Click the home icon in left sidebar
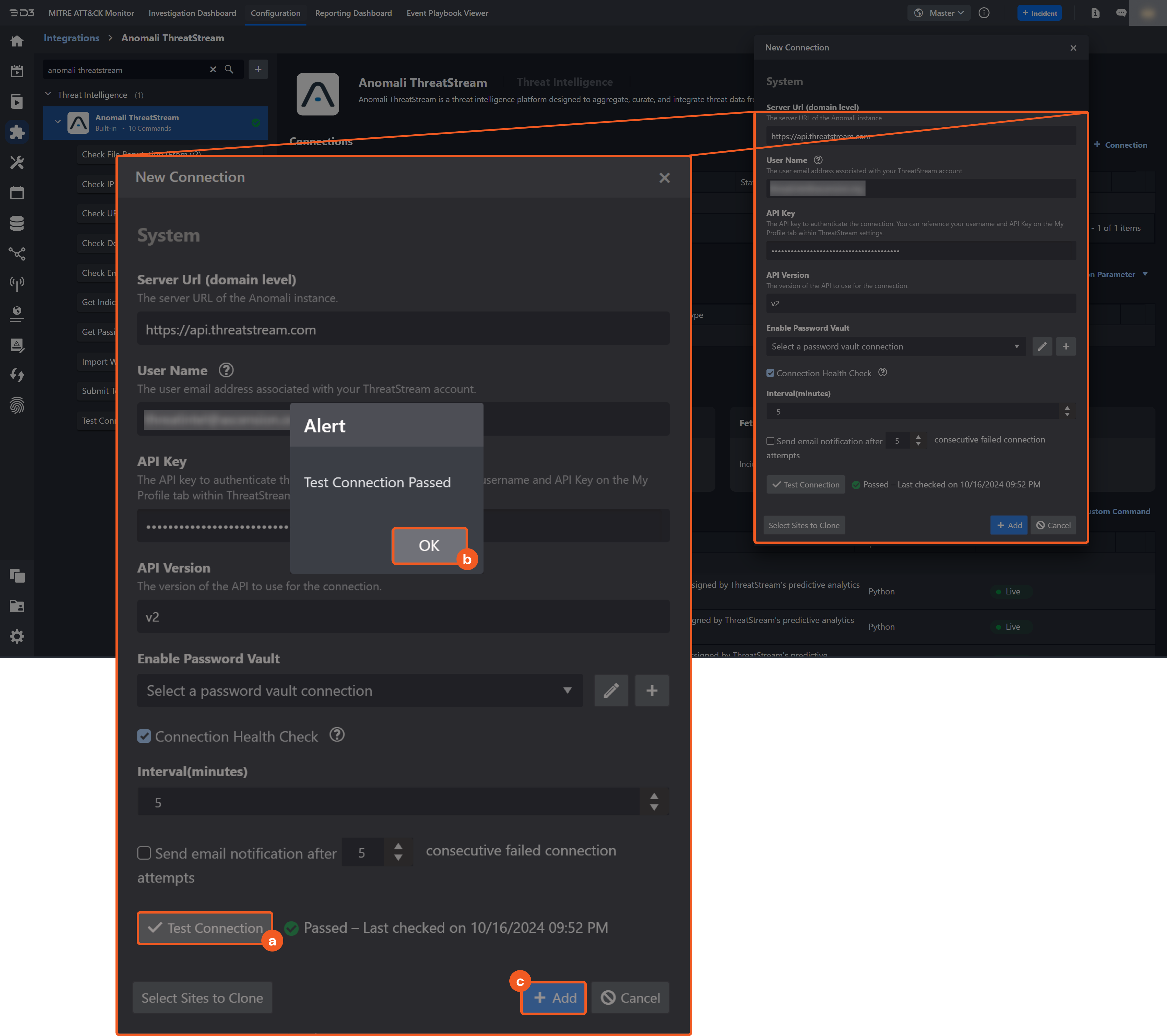 pyautogui.click(x=17, y=41)
